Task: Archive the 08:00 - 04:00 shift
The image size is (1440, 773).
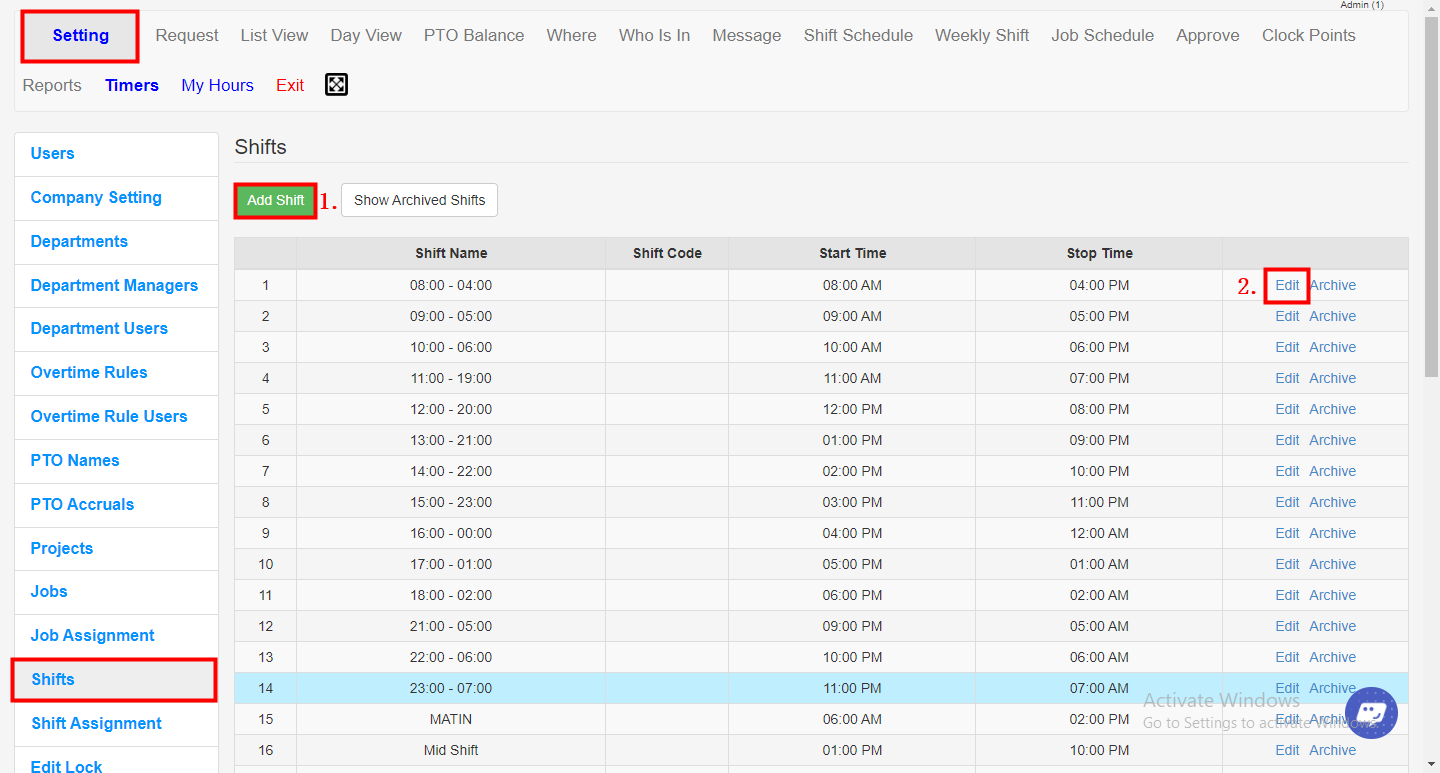Action: [x=1332, y=285]
